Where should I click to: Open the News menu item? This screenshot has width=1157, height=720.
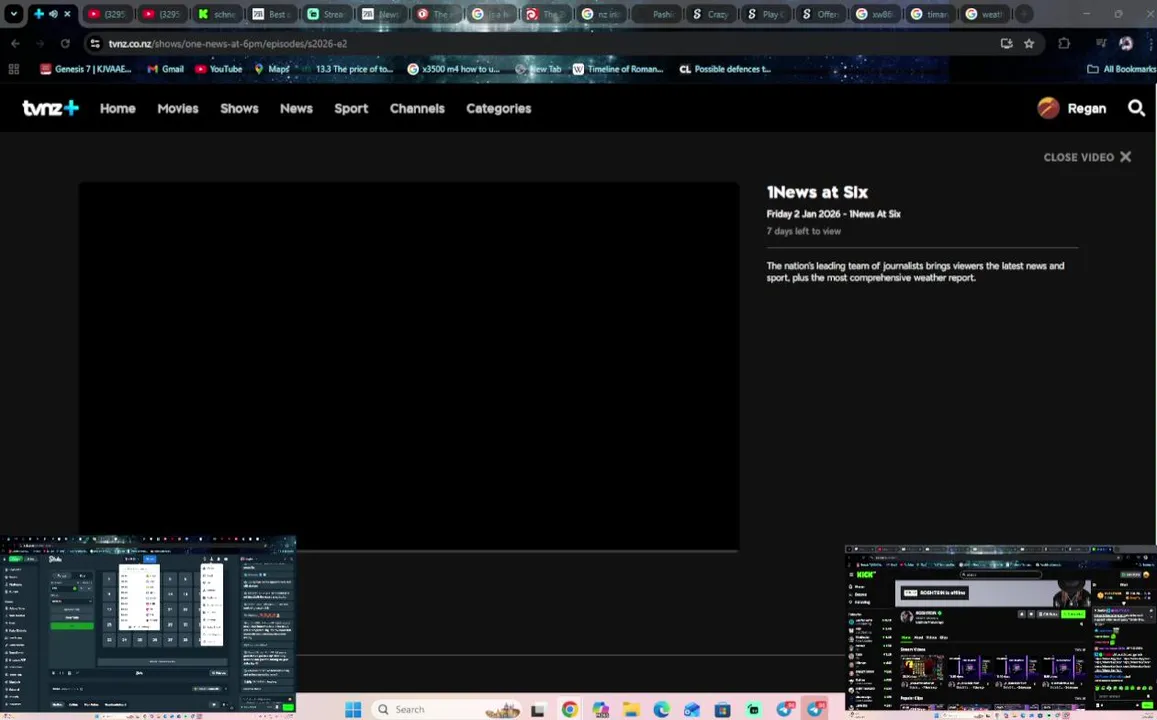pyautogui.click(x=296, y=108)
